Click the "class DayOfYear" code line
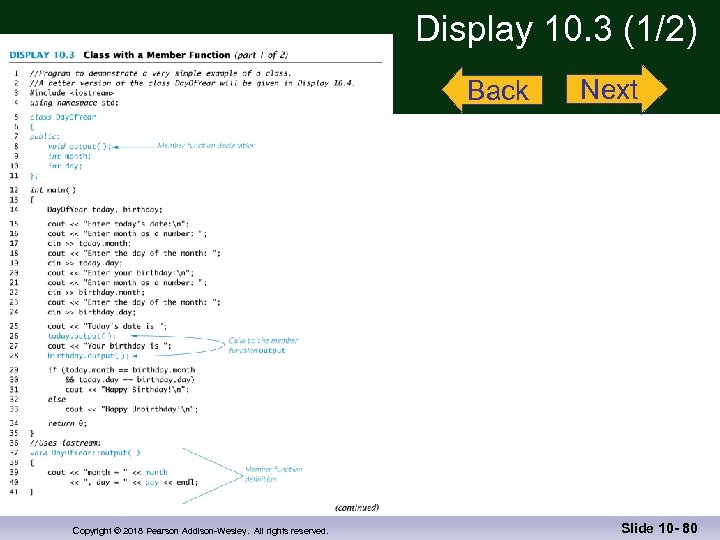 [x=63, y=117]
